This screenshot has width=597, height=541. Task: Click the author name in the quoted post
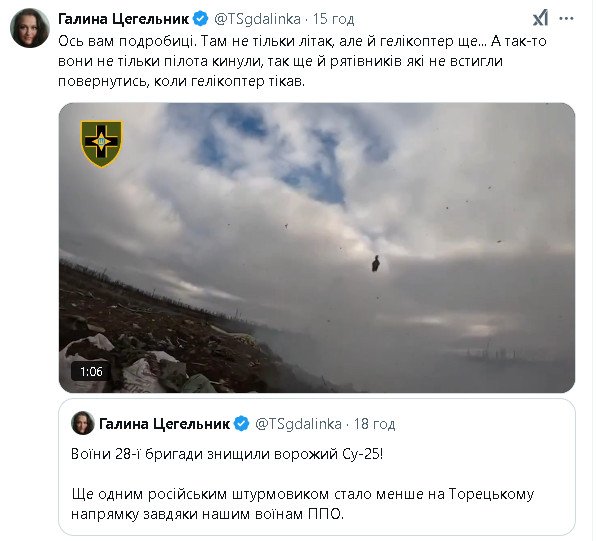click(x=164, y=424)
